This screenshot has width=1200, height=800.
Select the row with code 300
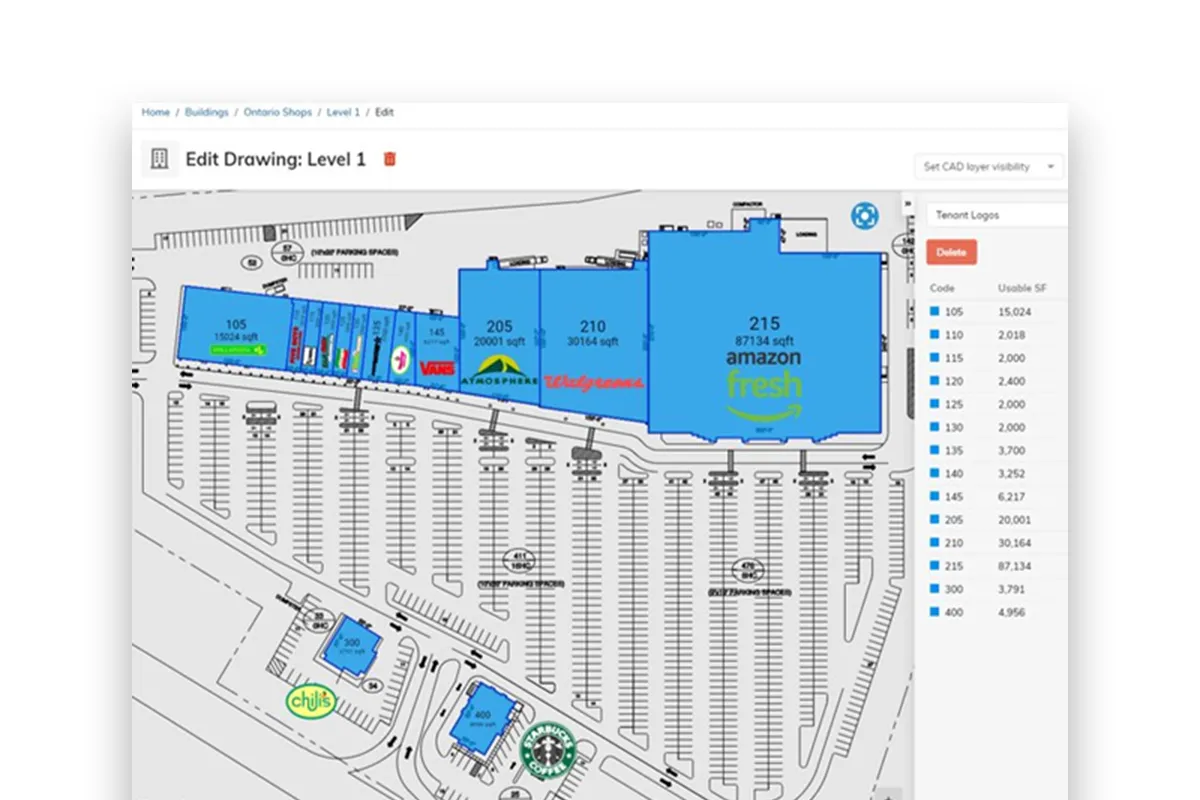(x=997, y=588)
